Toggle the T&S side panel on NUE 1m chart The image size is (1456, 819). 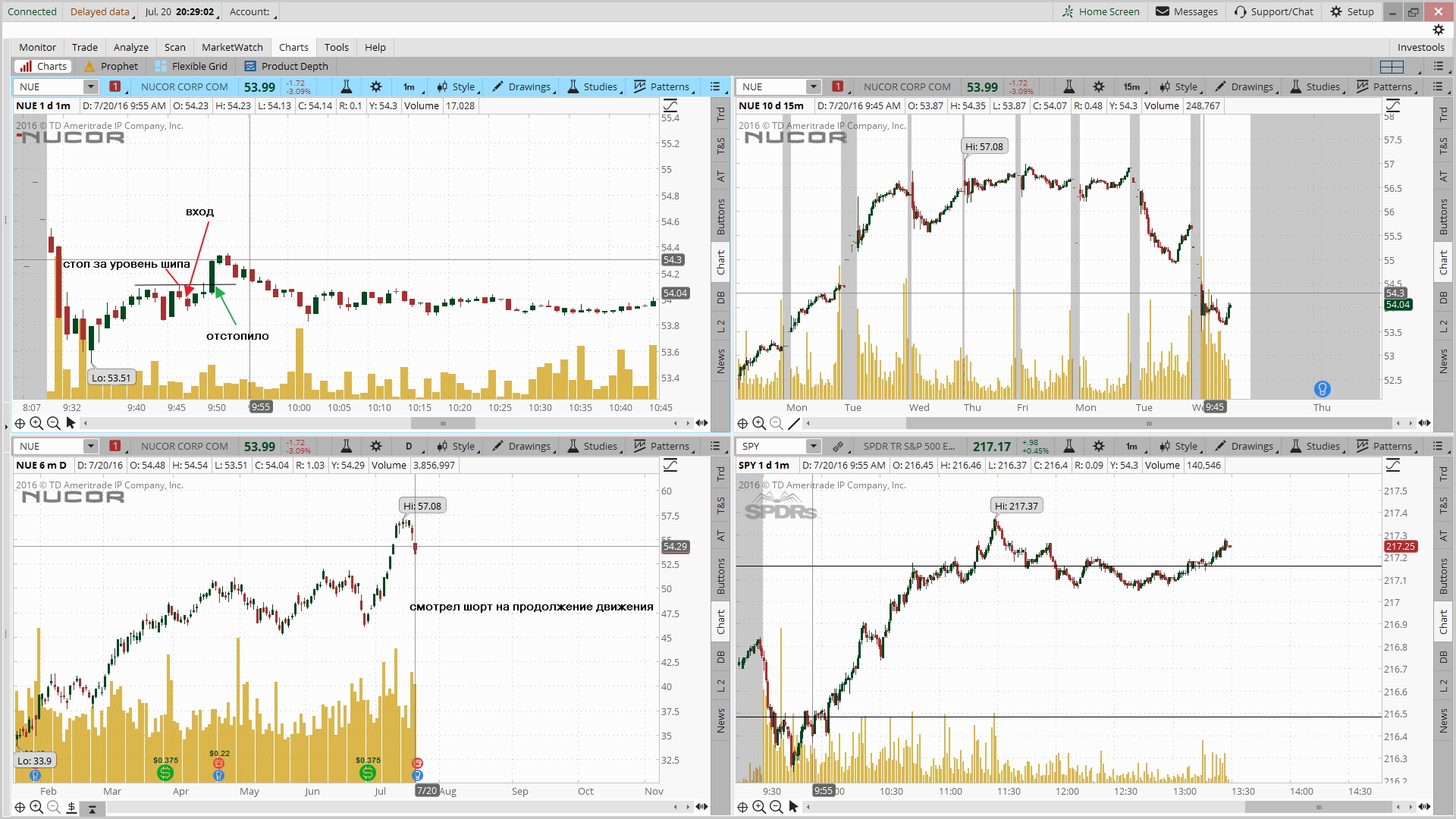(720, 146)
